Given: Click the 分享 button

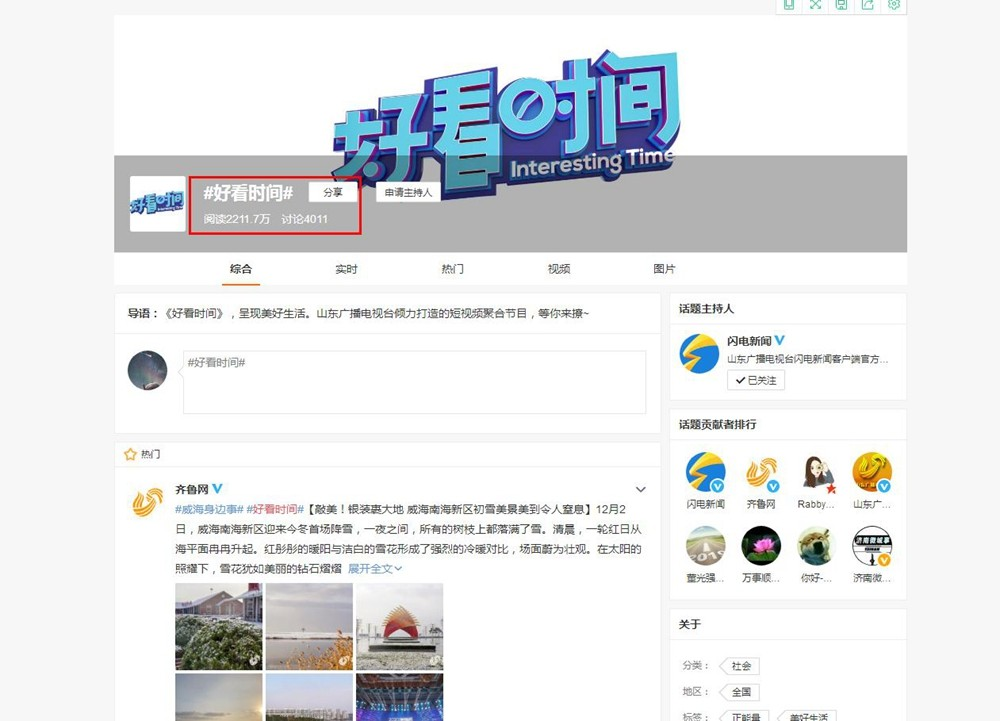Looking at the screenshot, I should pos(333,192).
